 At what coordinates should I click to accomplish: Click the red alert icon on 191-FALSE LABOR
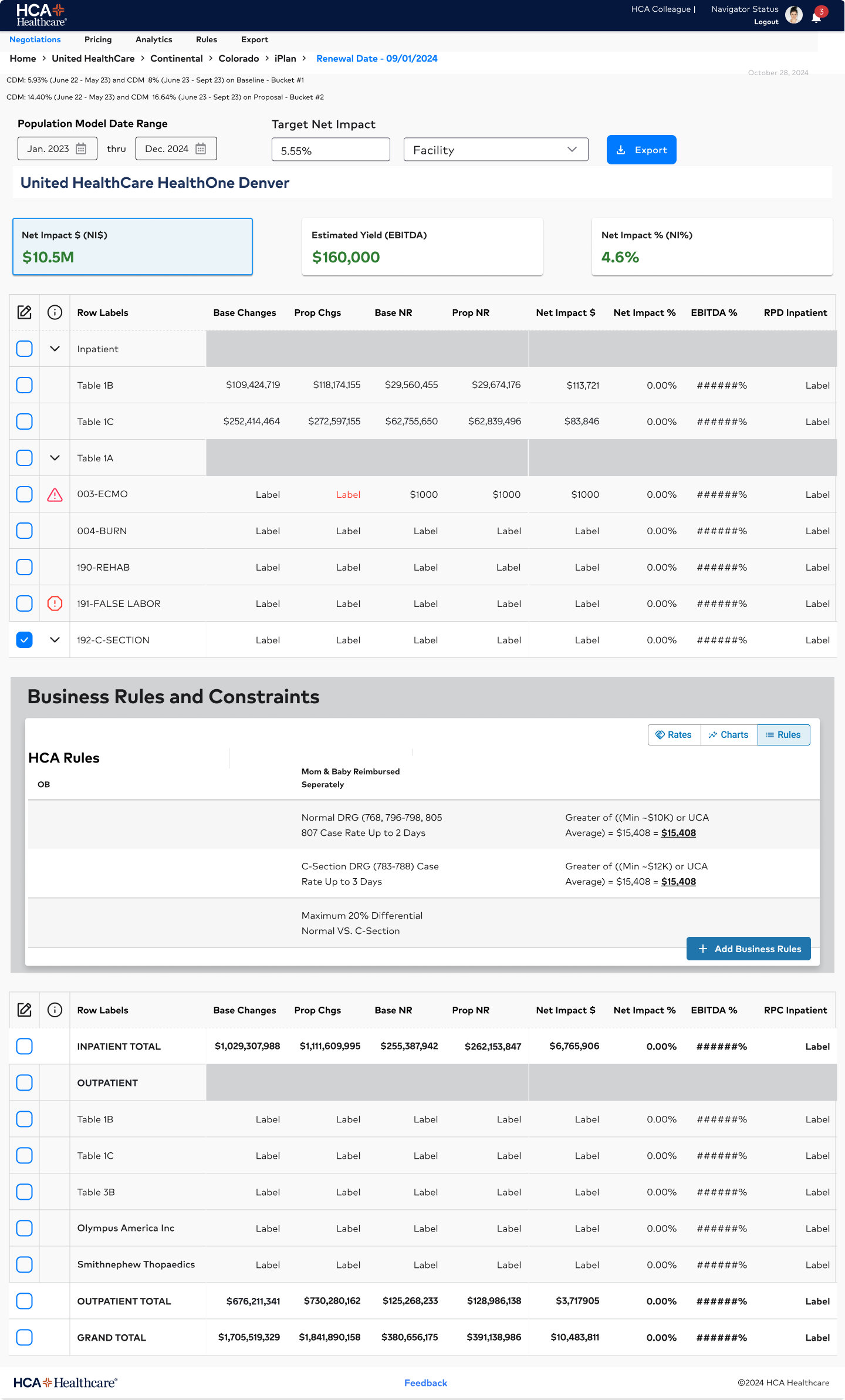(x=55, y=603)
